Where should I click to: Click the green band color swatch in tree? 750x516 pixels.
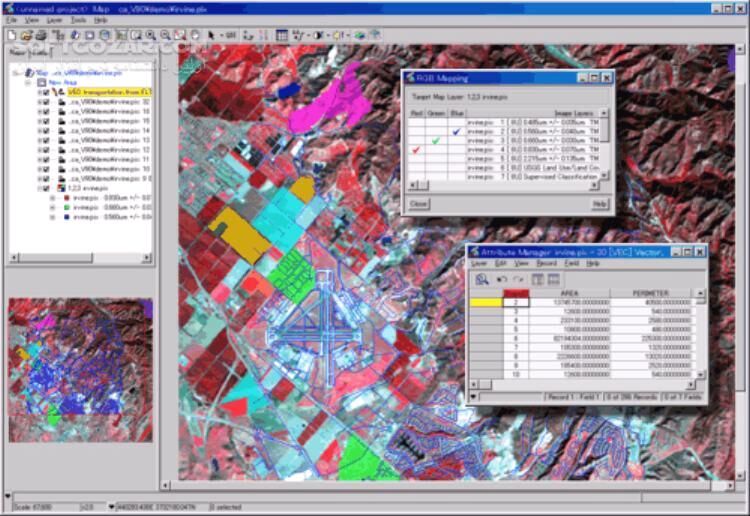pos(66,207)
